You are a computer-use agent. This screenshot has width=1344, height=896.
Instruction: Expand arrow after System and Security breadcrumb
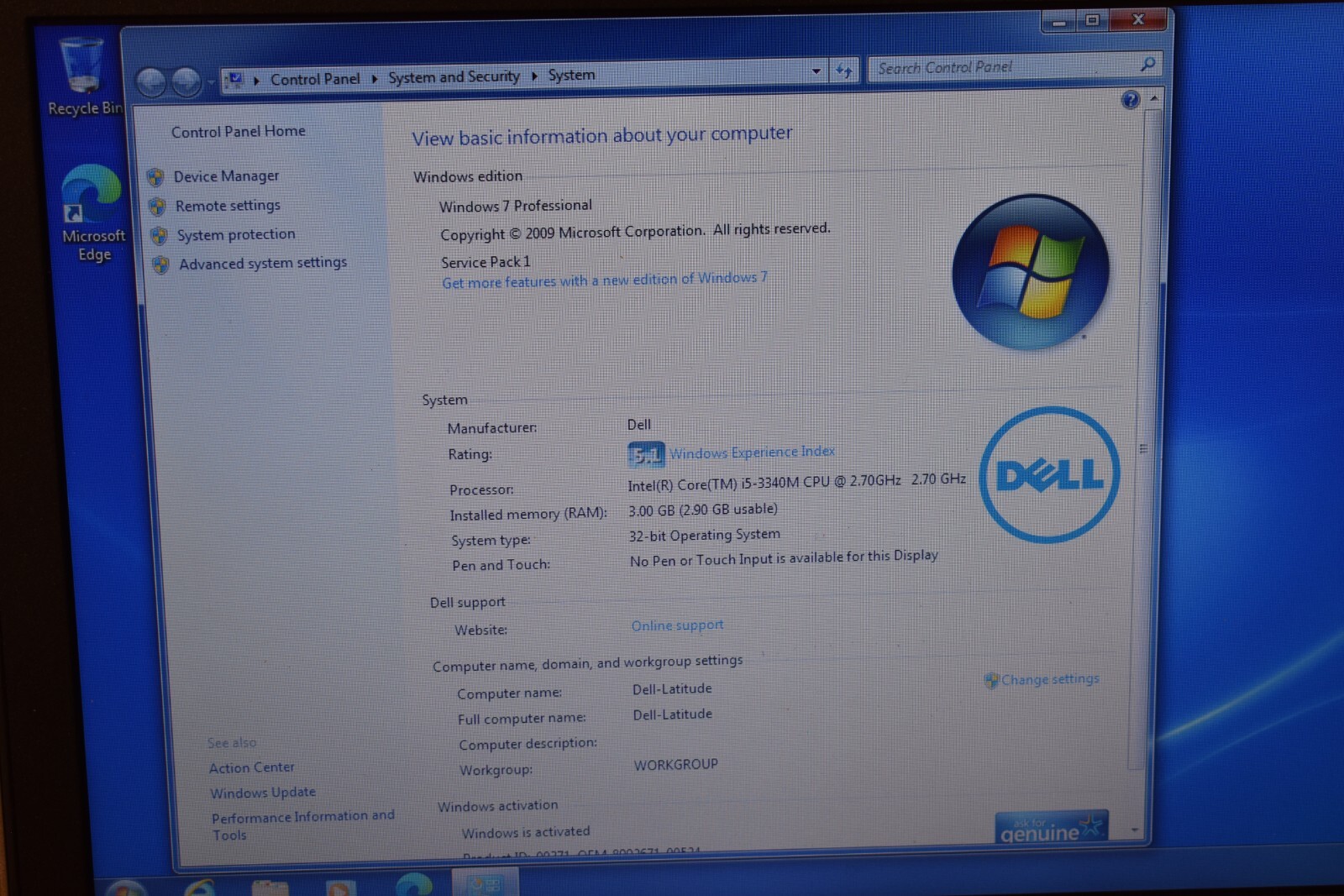pos(534,76)
